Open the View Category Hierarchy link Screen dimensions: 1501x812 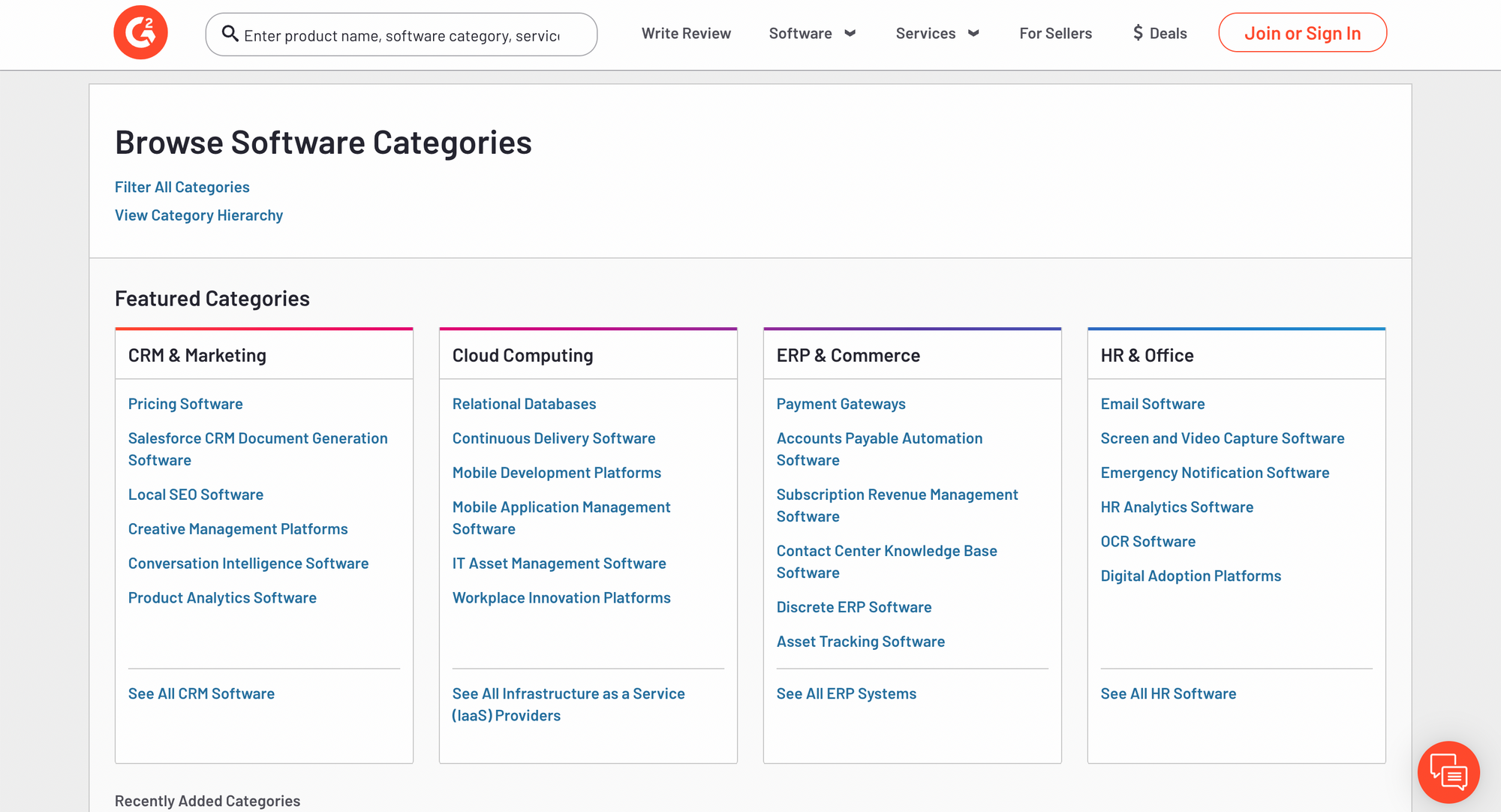pyautogui.click(x=199, y=215)
